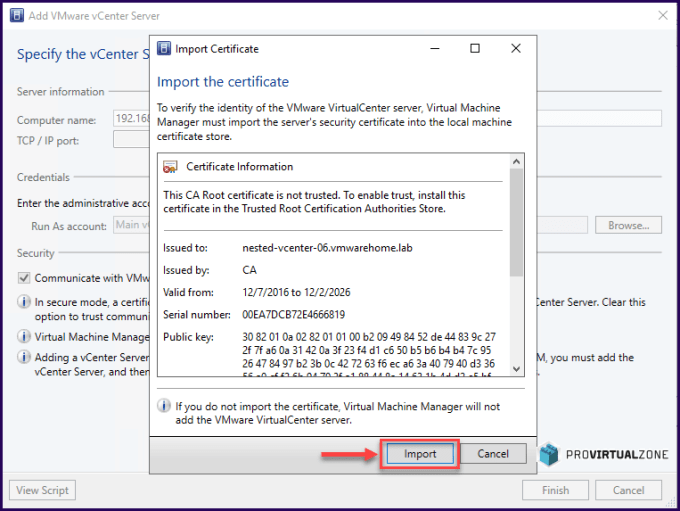Close the Add VMware vCenter Server window
Image resolution: width=680 pixels, height=511 pixels.
click(x=663, y=16)
